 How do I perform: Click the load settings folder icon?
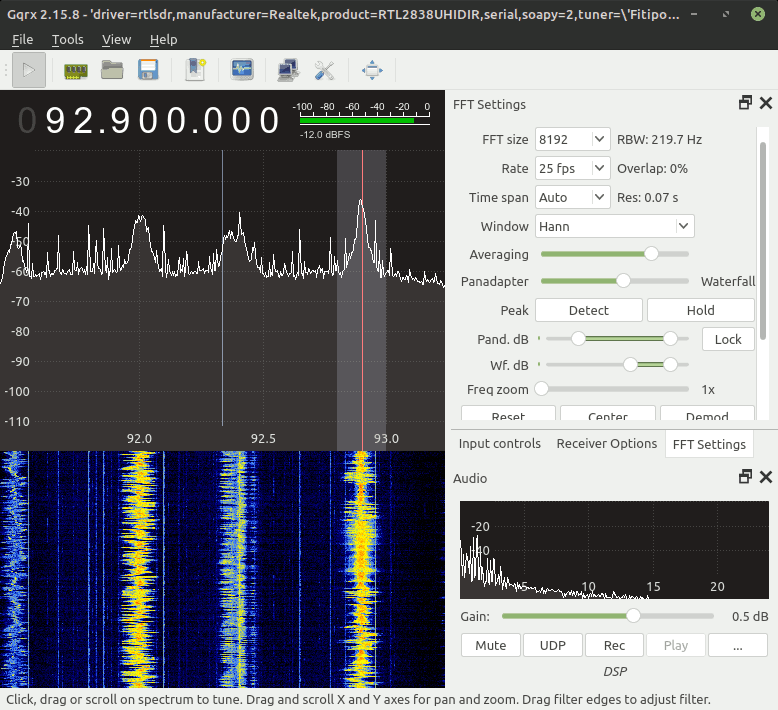click(x=112, y=70)
